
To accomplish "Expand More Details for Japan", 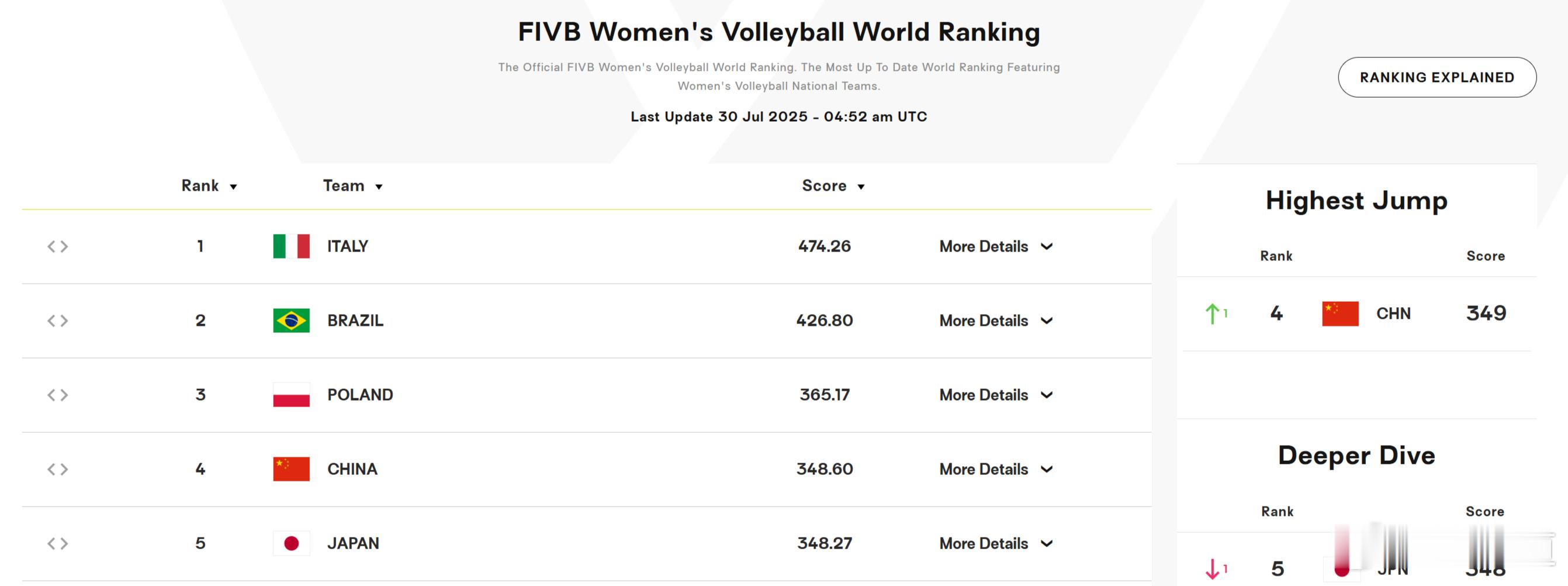I will pyautogui.click(x=996, y=543).
